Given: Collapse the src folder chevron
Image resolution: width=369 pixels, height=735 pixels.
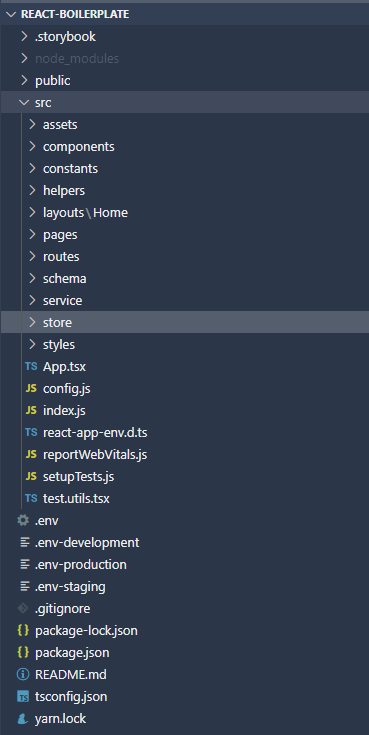Looking at the screenshot, I should click(24, 102).
